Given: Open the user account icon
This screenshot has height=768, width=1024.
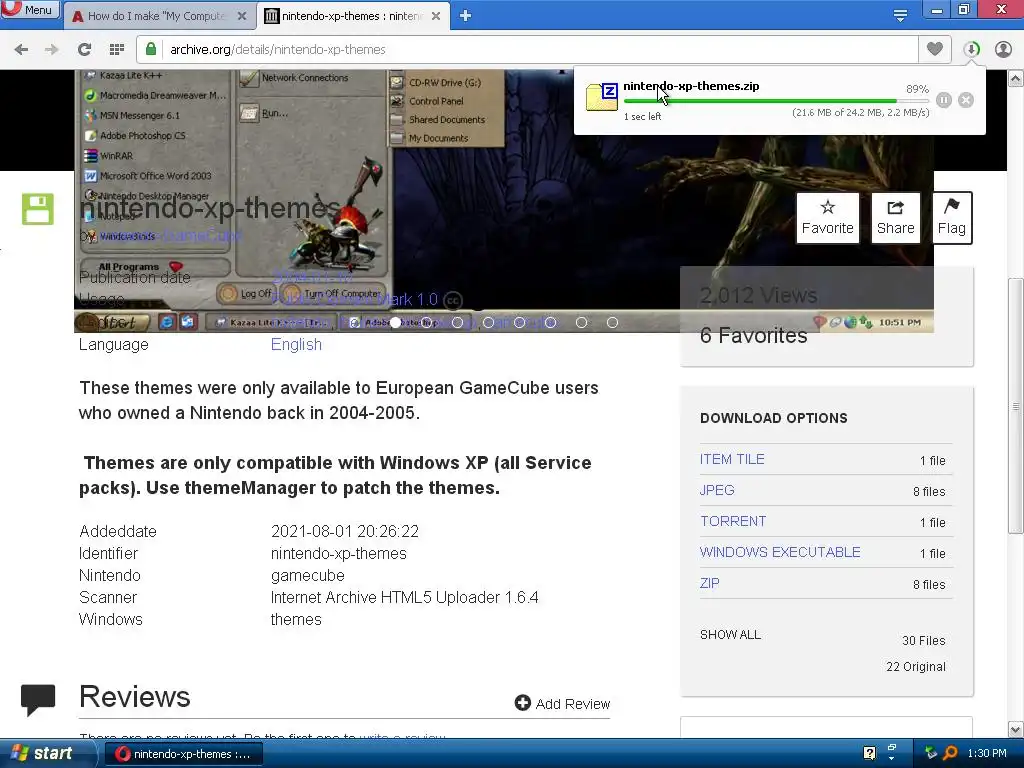Looking at the screenshot, I should (x=1003, y=49).
